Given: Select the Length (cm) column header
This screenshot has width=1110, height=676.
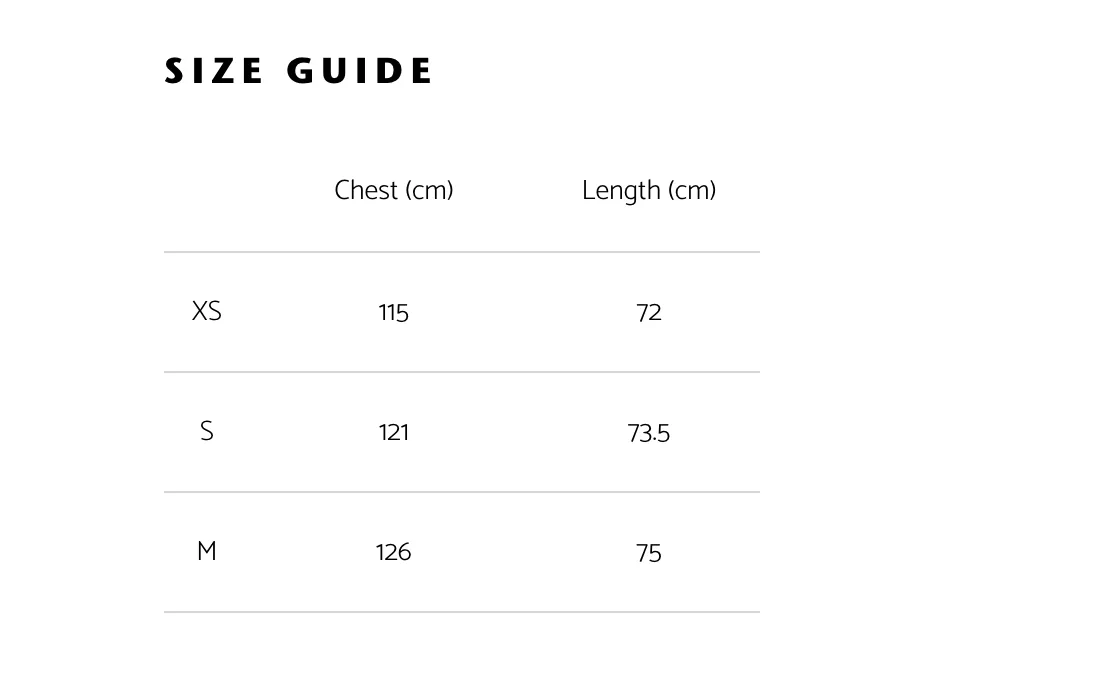Looking at the screenshot, I should (649, 191).
